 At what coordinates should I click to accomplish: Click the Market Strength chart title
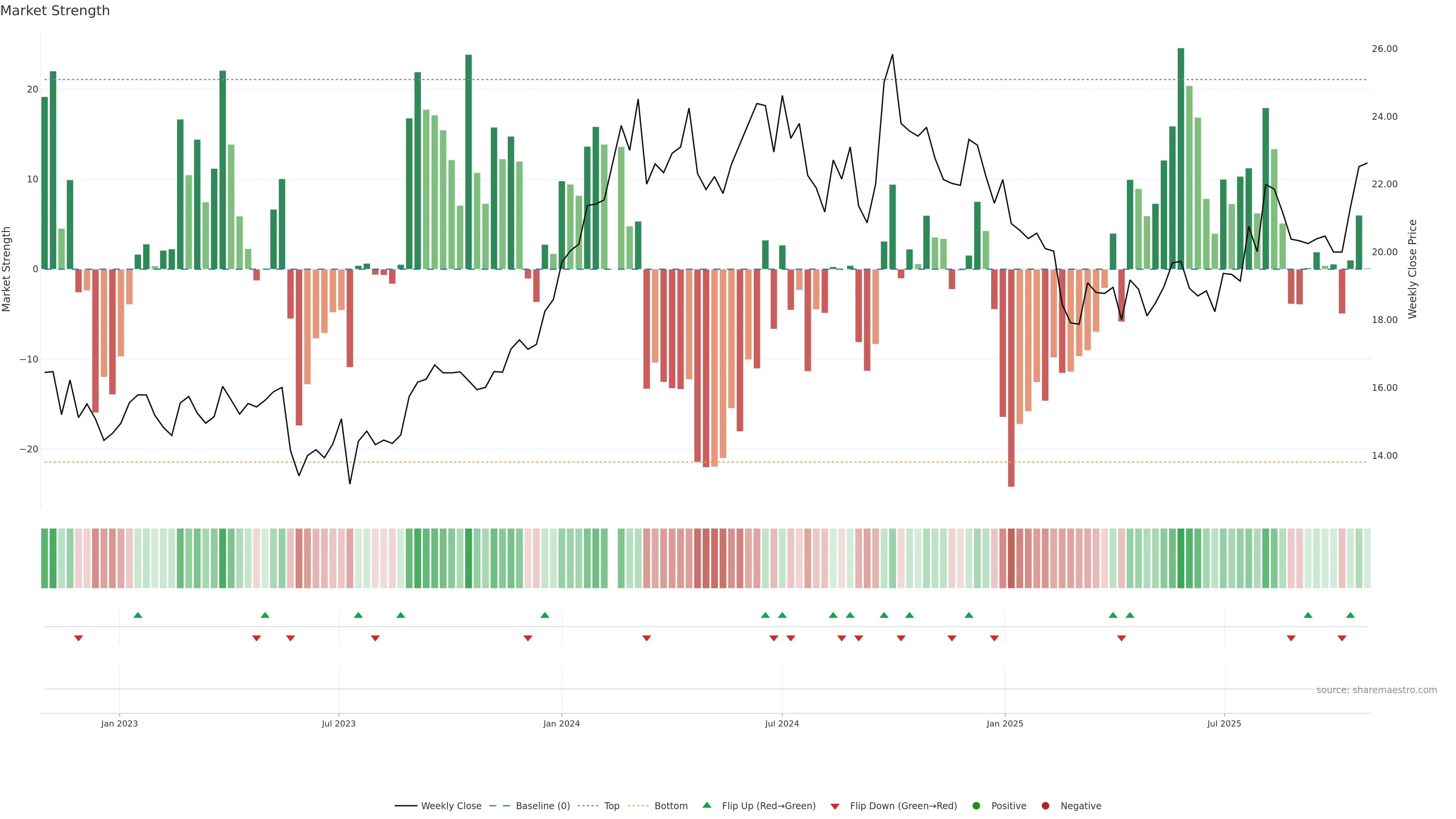click(55, 11)
